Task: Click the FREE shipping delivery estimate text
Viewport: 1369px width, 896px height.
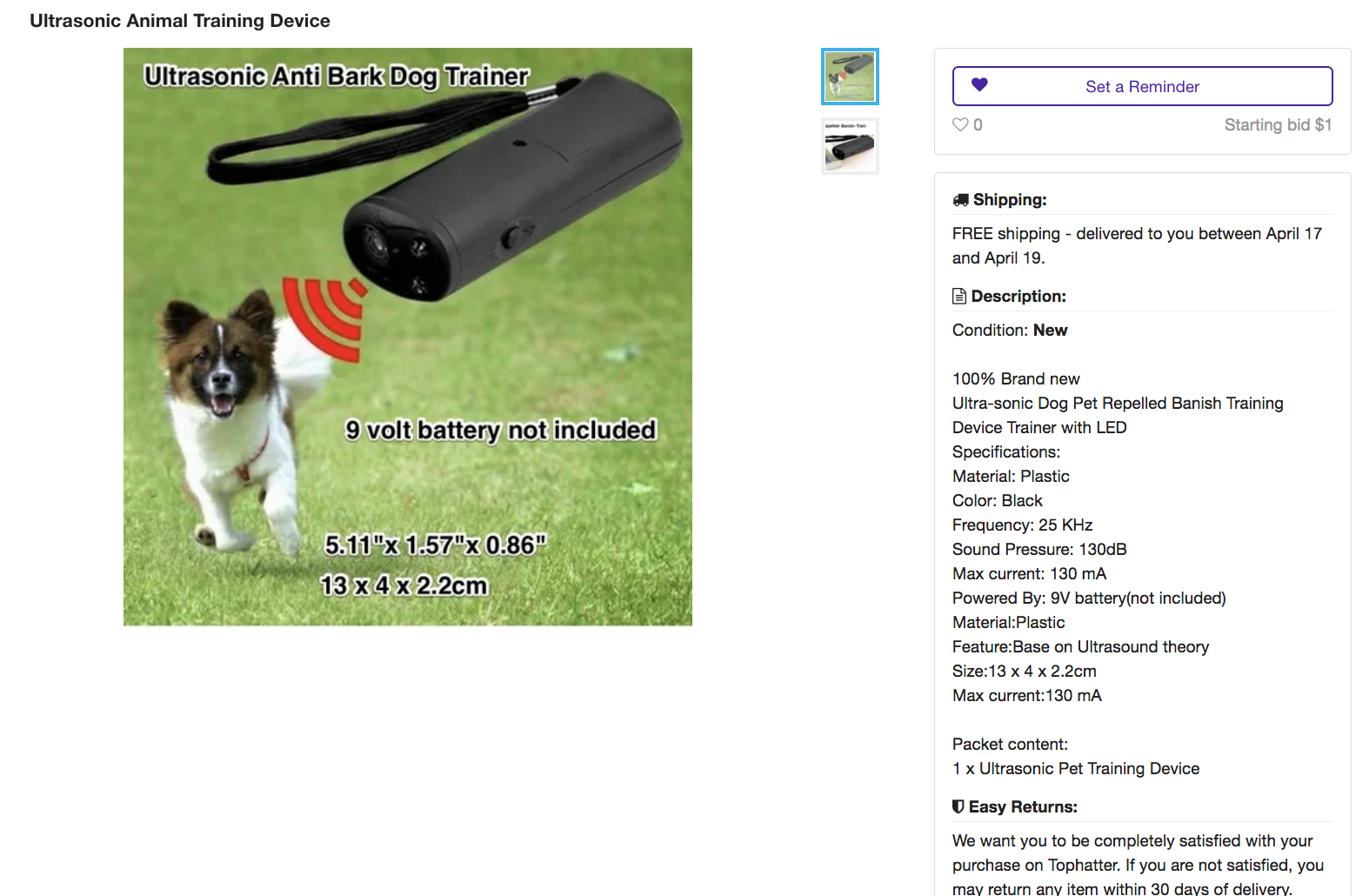Action: click(1137, 245)
